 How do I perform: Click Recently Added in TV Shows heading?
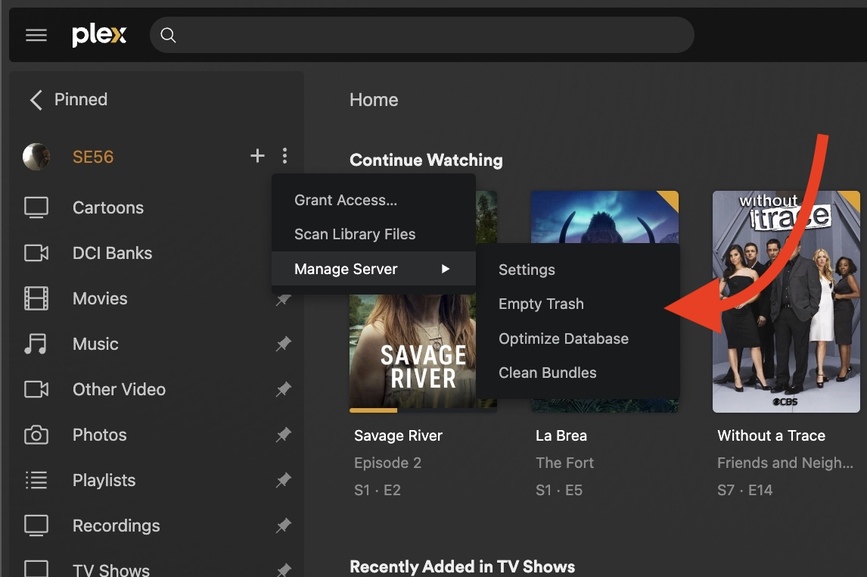pos(462,566)
